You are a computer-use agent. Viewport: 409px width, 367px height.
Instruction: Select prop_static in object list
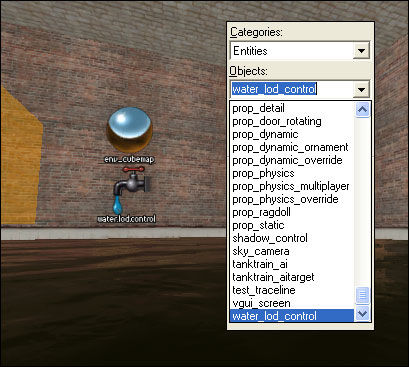point(292,225)
